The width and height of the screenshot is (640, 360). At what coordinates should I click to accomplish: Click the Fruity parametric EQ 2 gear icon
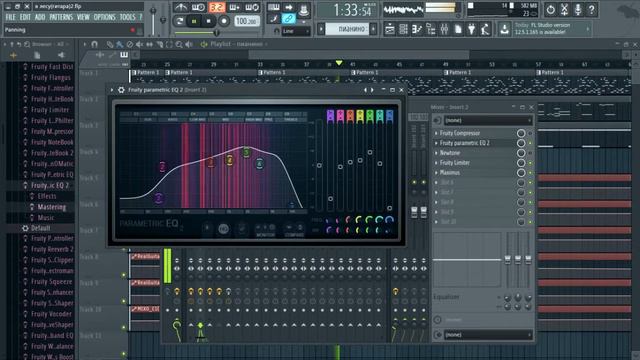point(121,90)
